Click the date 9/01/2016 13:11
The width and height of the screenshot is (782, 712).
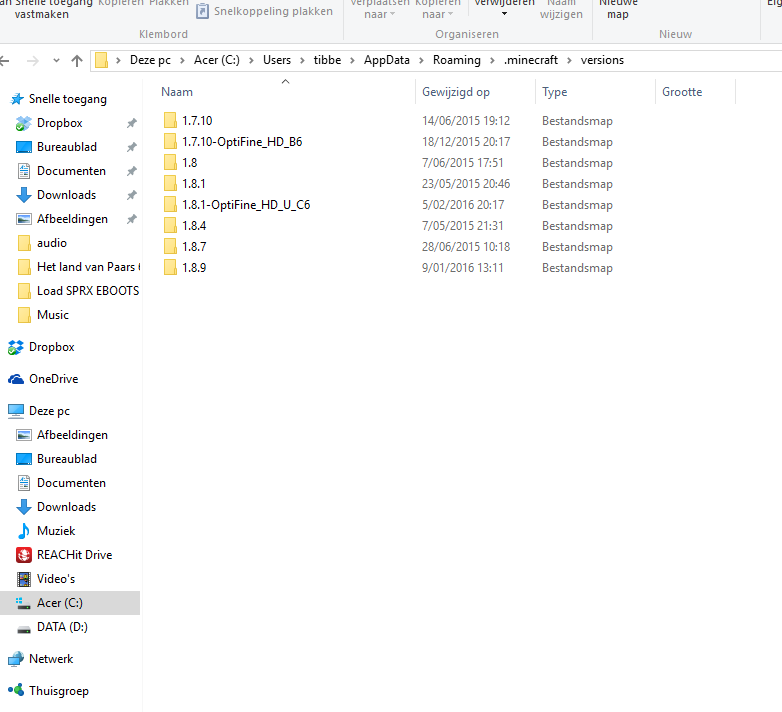(x=462, y=268)
